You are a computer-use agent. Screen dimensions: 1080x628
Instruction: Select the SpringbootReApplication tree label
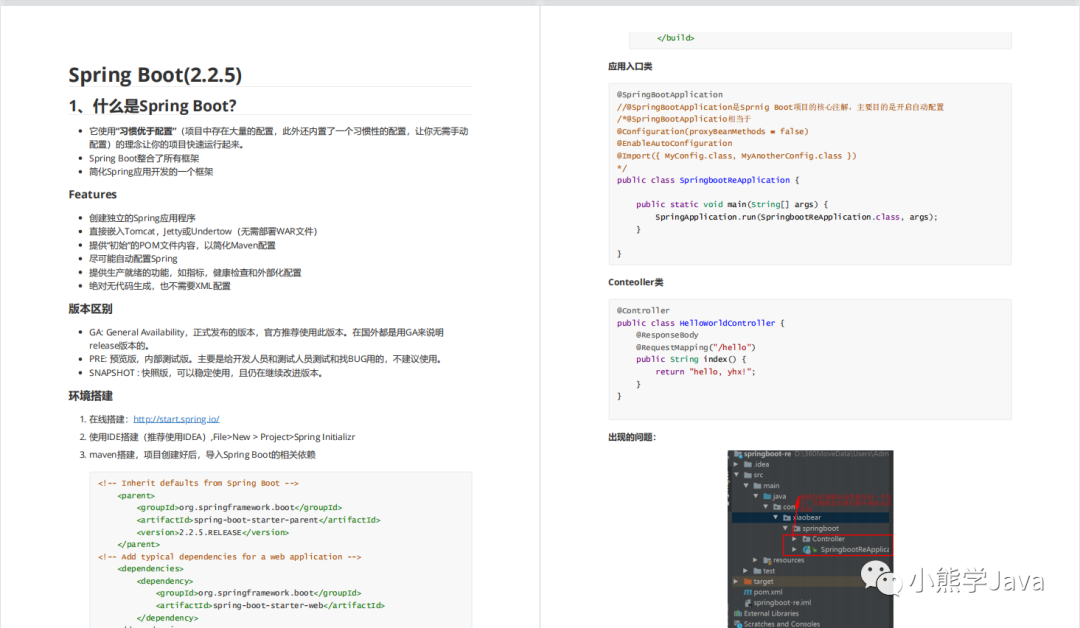pos(855,550)
